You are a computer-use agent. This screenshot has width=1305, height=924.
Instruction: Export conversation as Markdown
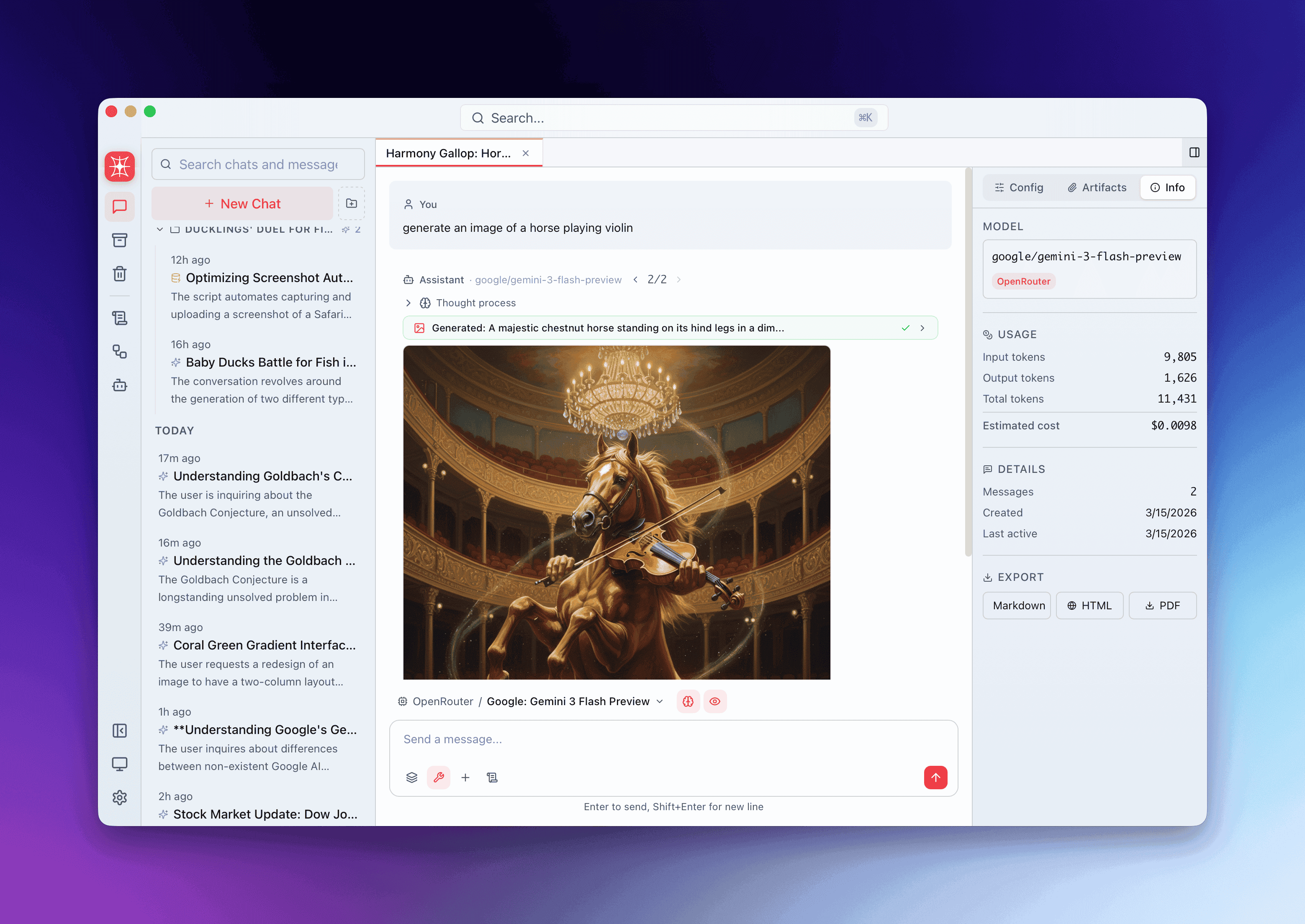coord(1017,605)
